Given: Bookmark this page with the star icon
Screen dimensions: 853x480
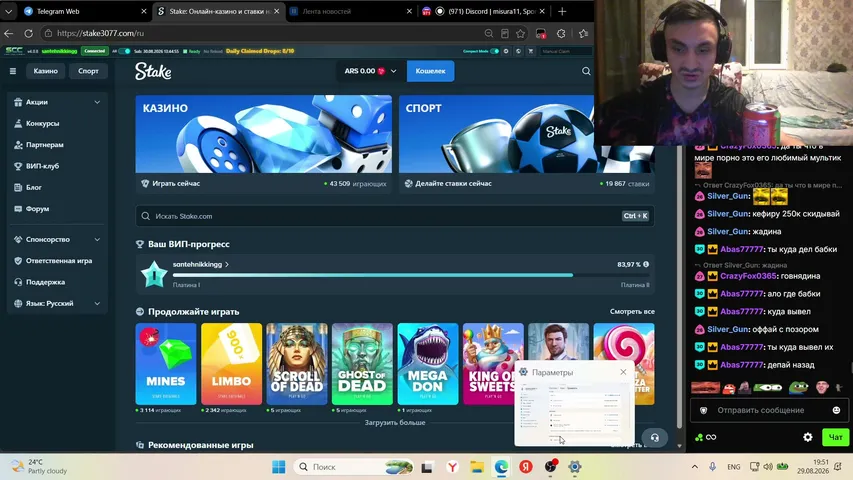Looking at the screenshot, I should (x=521, y=33).
